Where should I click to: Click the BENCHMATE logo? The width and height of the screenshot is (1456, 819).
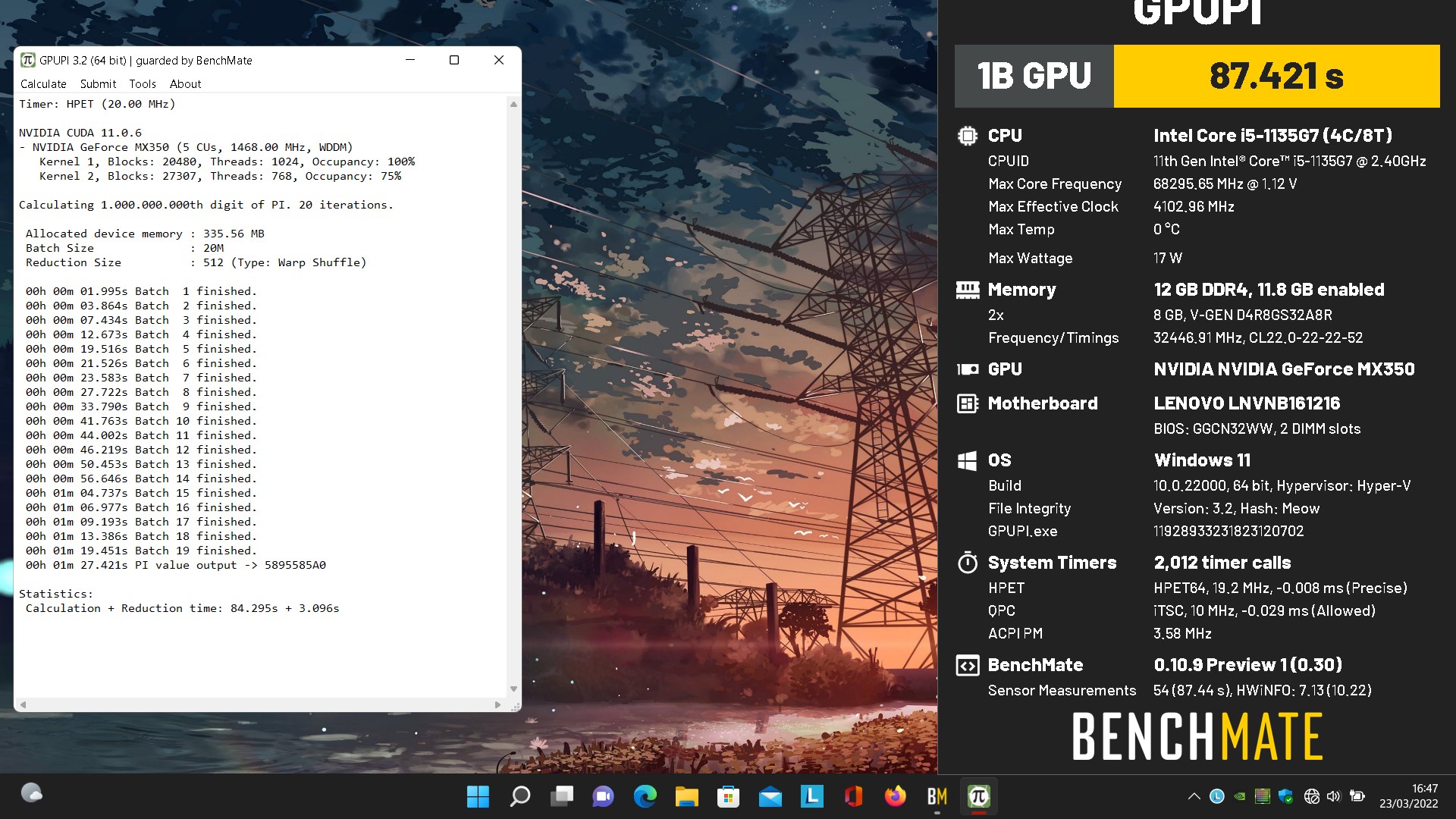pos(1197,736)
